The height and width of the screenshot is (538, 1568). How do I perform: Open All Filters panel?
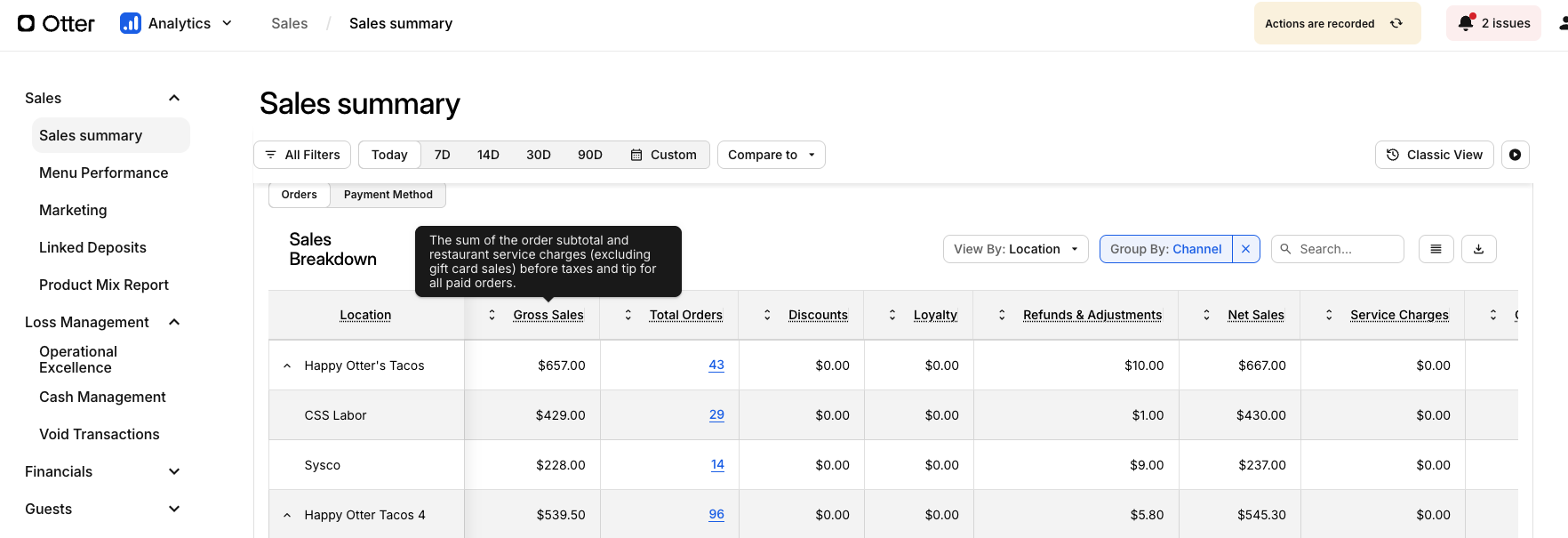tap(302, 155)
